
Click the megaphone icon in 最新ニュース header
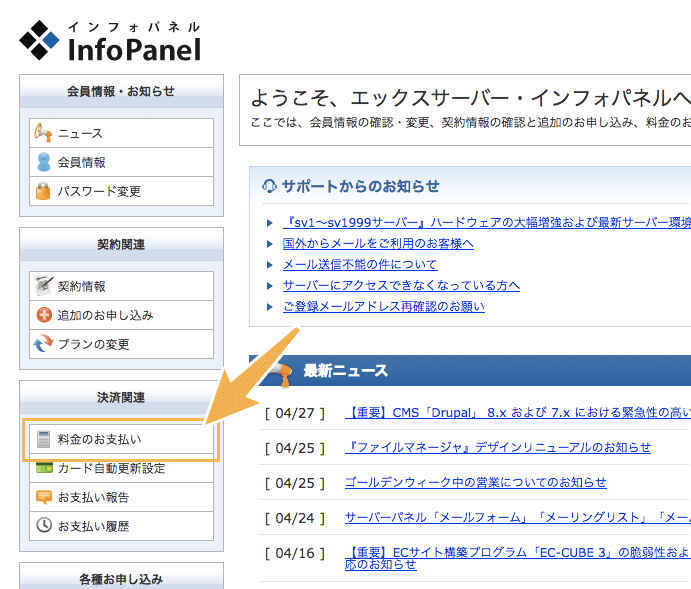coord(282,374)
